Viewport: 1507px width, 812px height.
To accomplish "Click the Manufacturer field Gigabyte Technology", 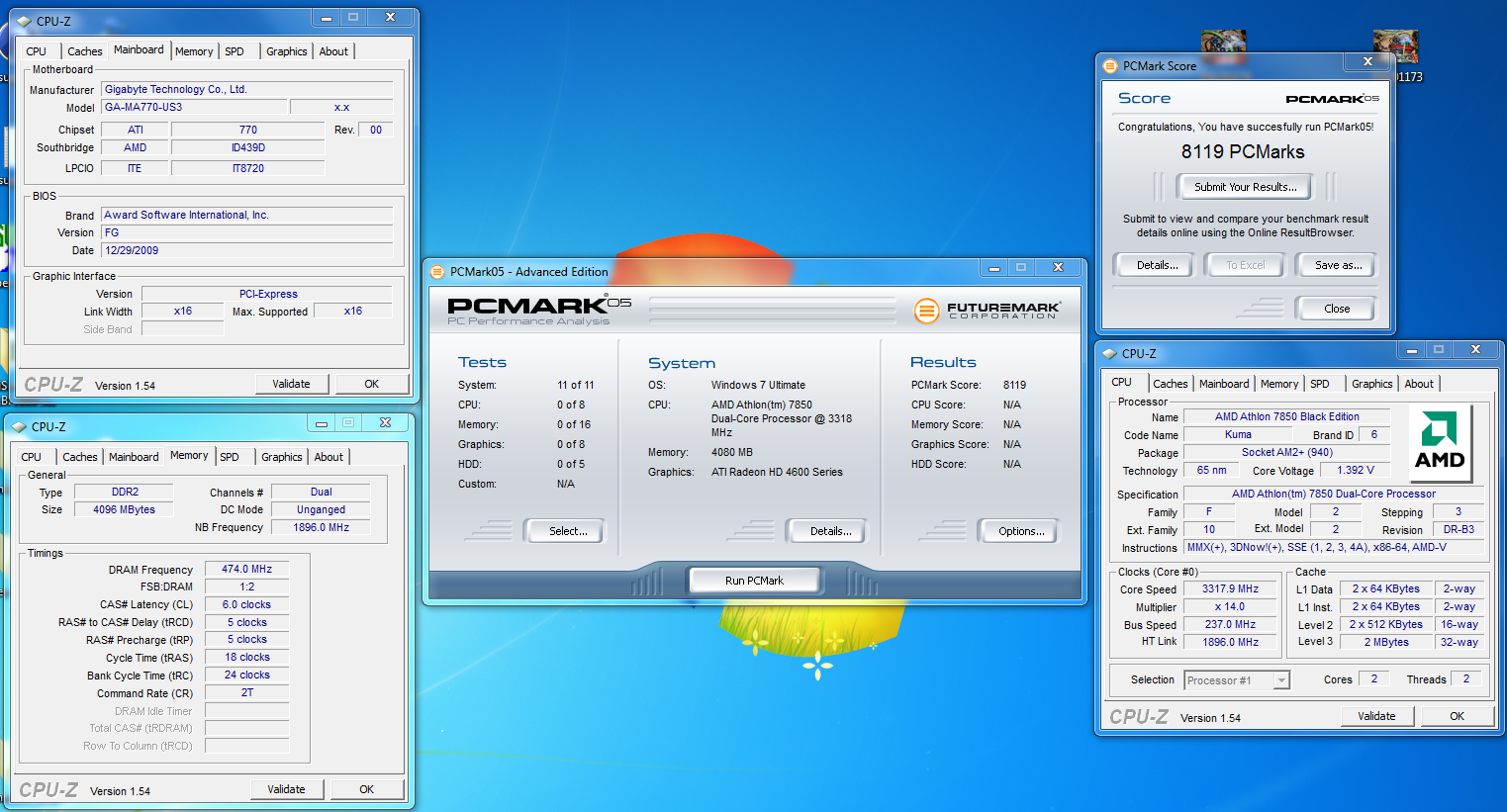I will point(247,90).
